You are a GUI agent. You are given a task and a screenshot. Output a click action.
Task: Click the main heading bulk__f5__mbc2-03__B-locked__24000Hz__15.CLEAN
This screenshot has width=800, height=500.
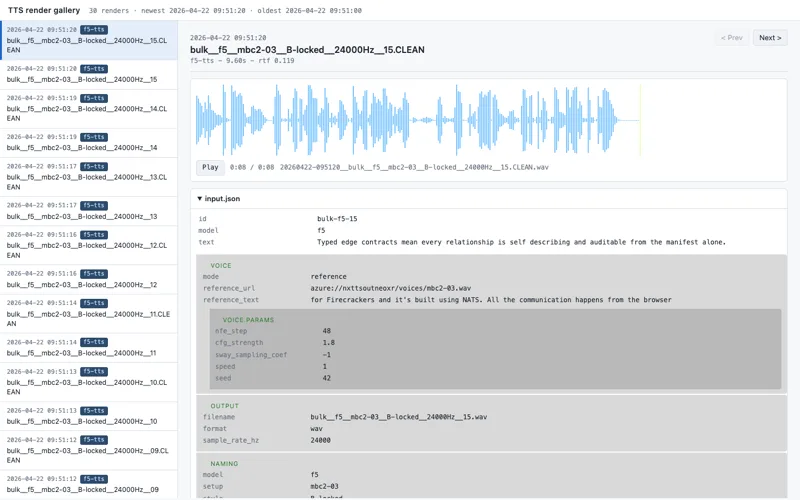(x=307, y=49)
